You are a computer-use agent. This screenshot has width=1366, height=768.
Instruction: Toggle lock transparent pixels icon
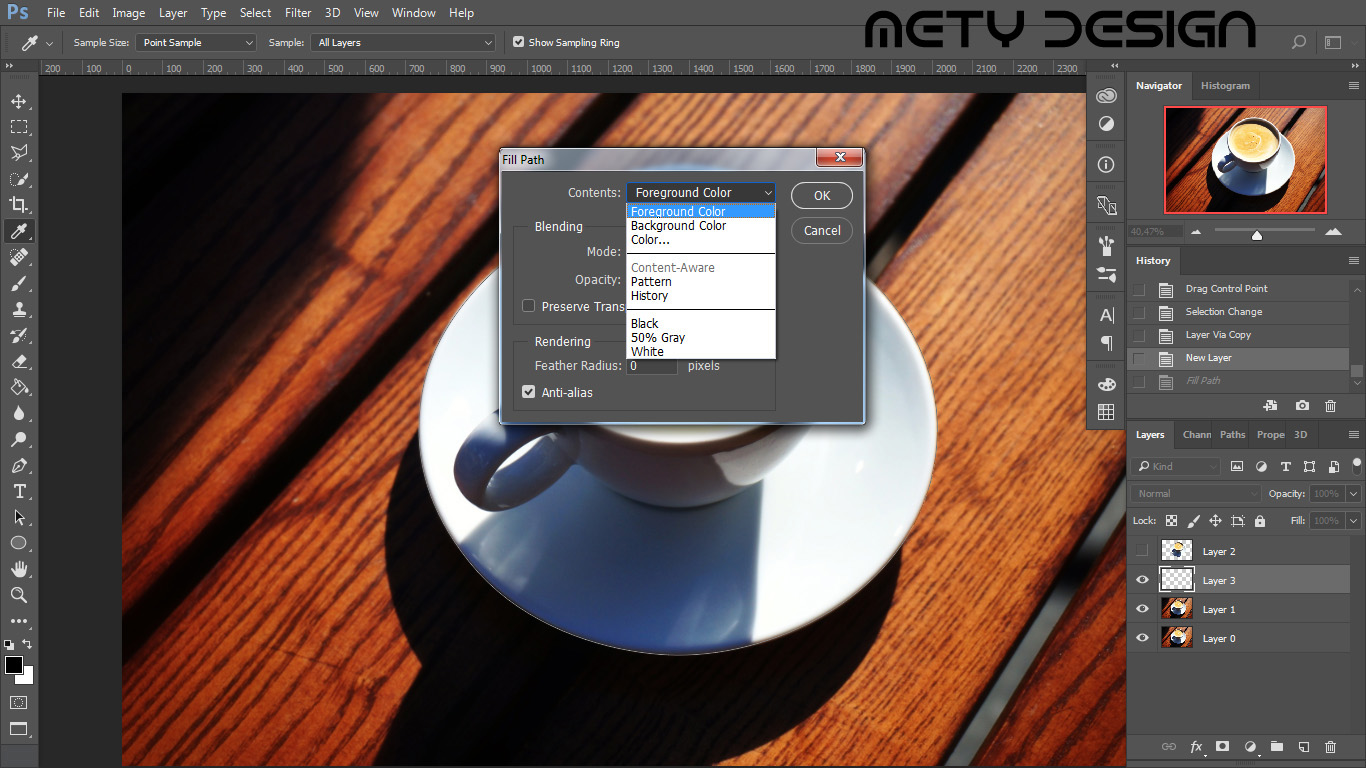pyautogui.click(x=1171, y=521)
